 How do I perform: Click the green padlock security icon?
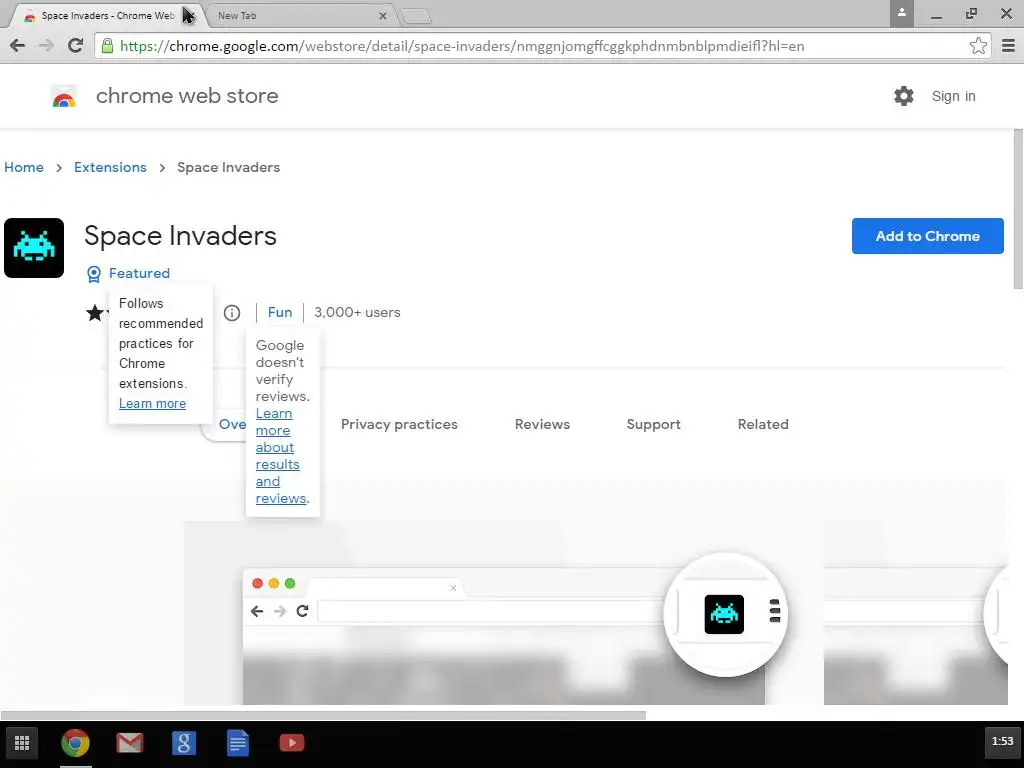click(108, 46)
